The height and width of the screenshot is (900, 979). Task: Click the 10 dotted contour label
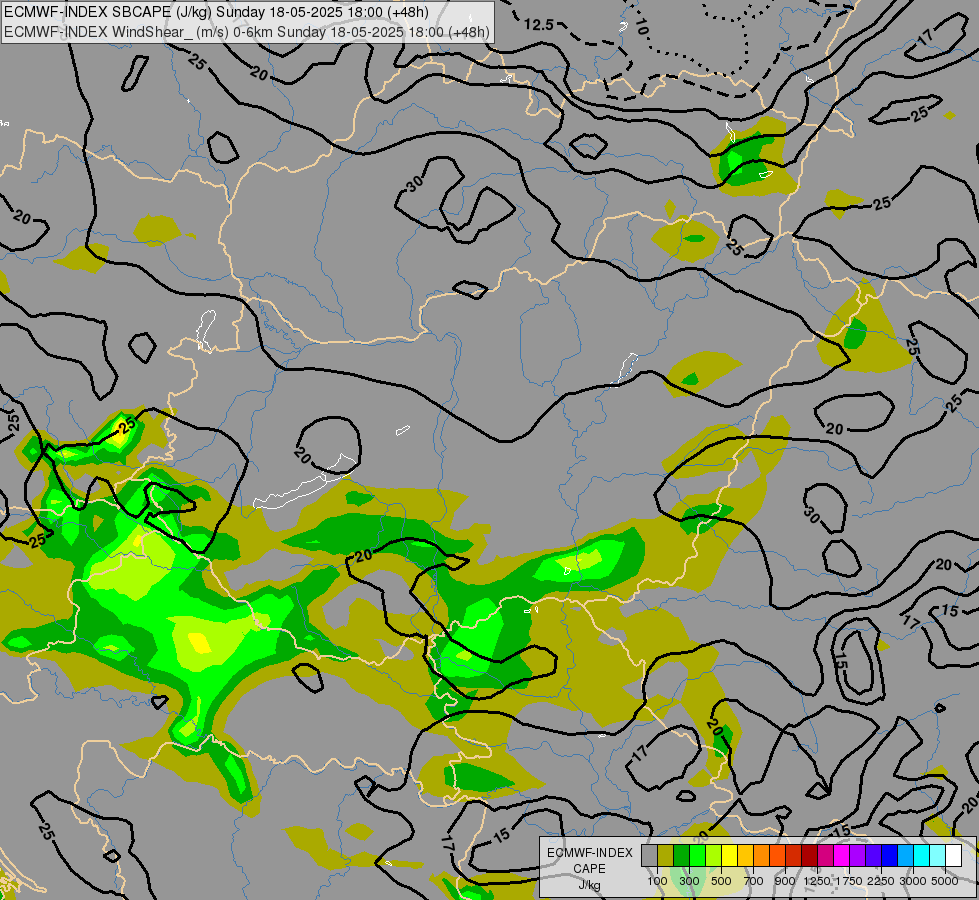point(641,27)
